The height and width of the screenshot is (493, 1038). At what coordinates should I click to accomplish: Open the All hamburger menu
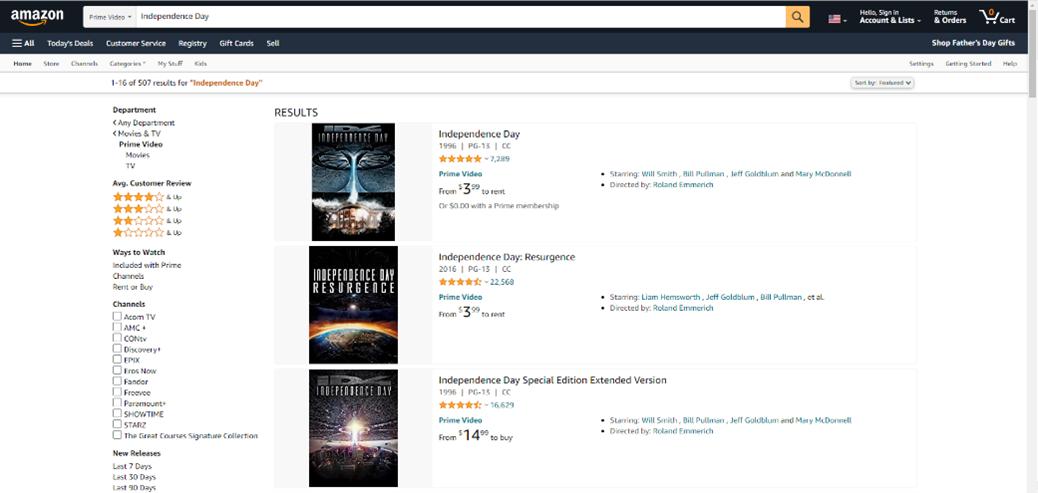click(23, 43)
